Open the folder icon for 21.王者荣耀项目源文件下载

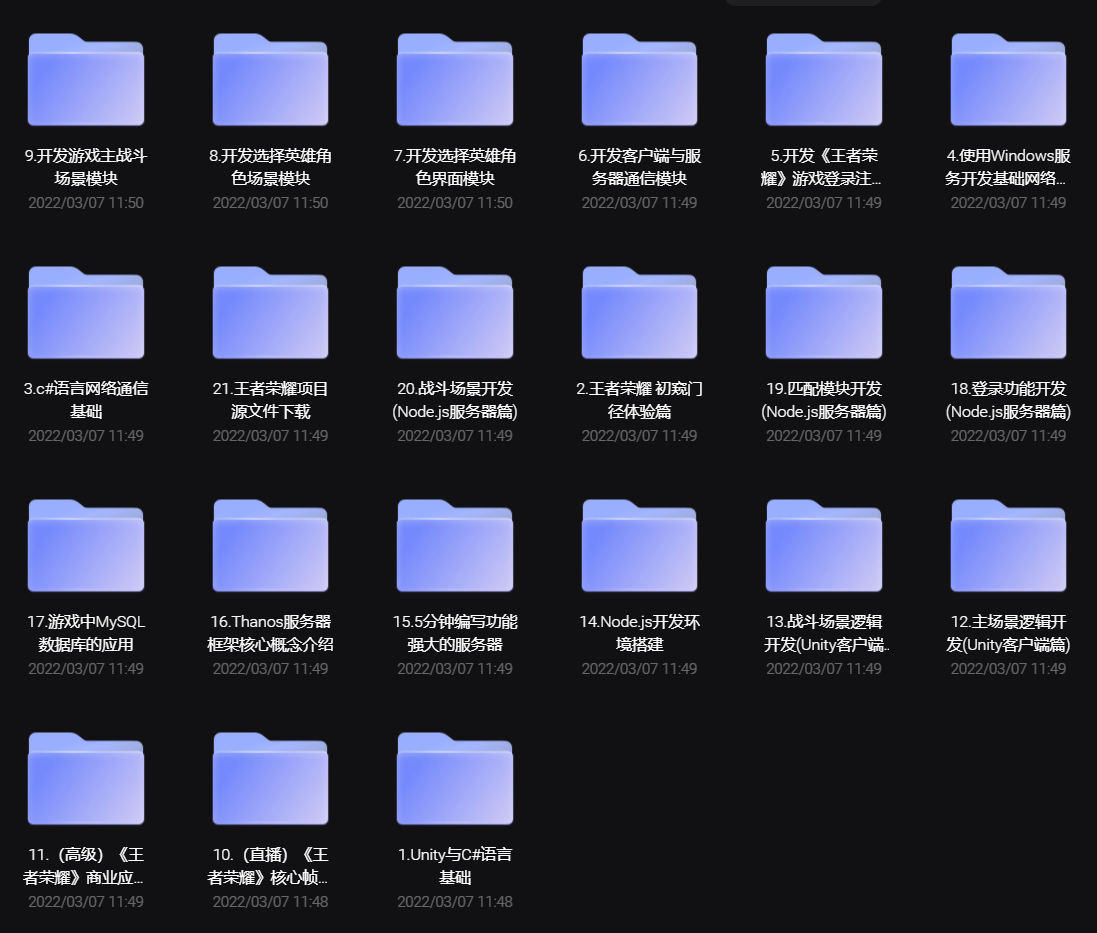click(270, 313)
